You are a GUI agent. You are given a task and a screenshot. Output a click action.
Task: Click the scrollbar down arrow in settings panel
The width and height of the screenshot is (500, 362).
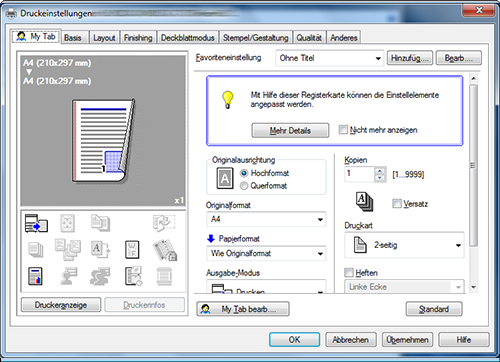(473, 287)
